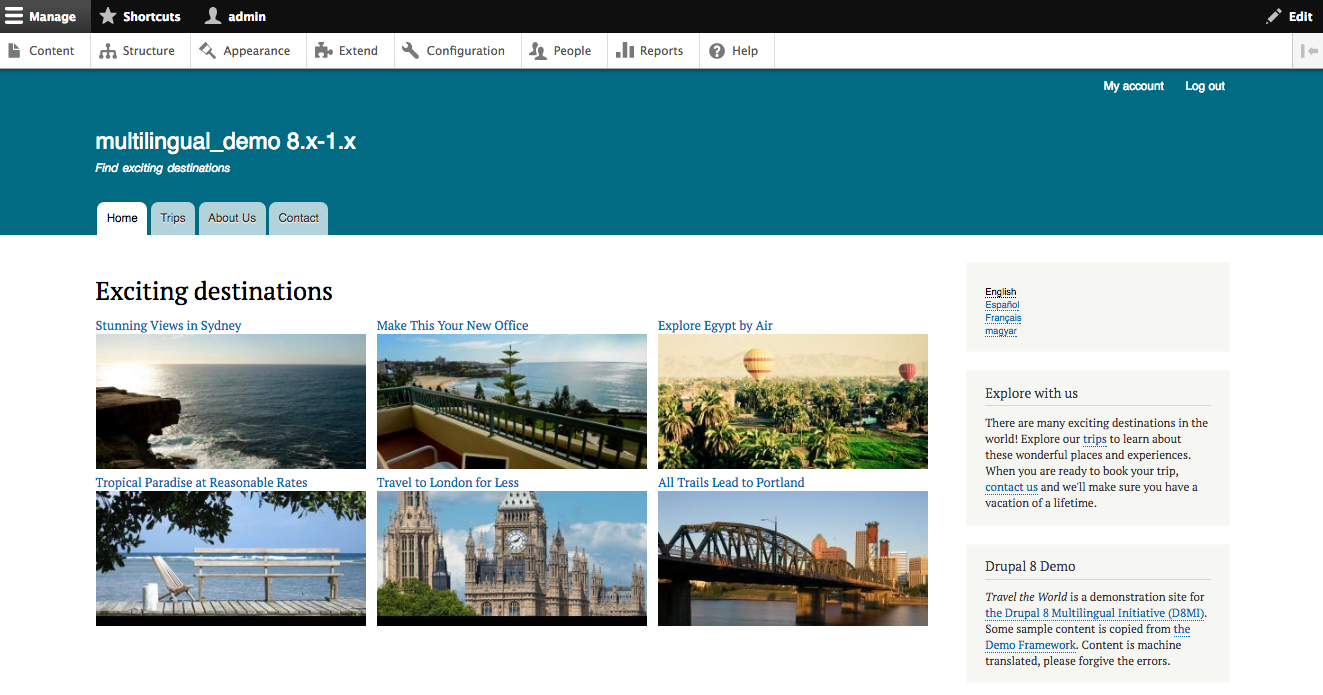Open the Drupal 8 Multilingual Initiative (D8MI) link
Viewport: 1323px width, 695px height.
(1095, 613)
